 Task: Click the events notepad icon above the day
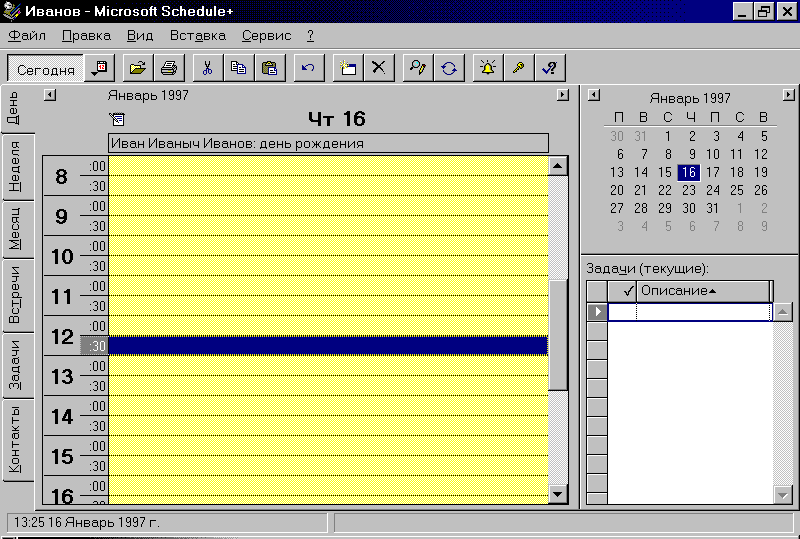click(x=117, y=119)
